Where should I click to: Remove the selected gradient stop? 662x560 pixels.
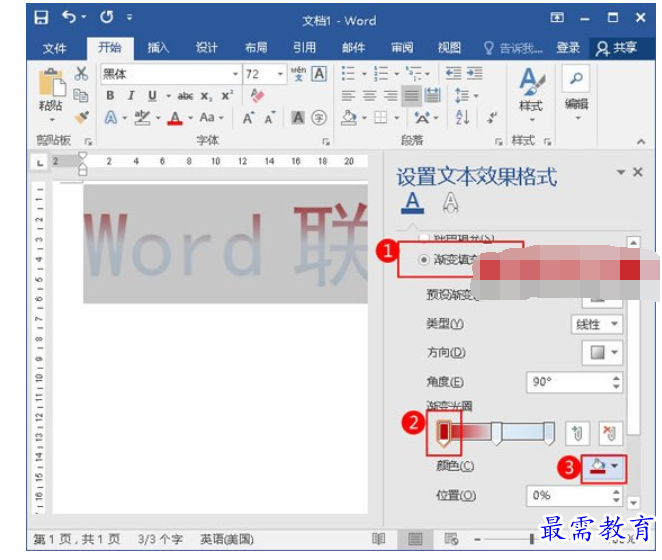(610, 433)
